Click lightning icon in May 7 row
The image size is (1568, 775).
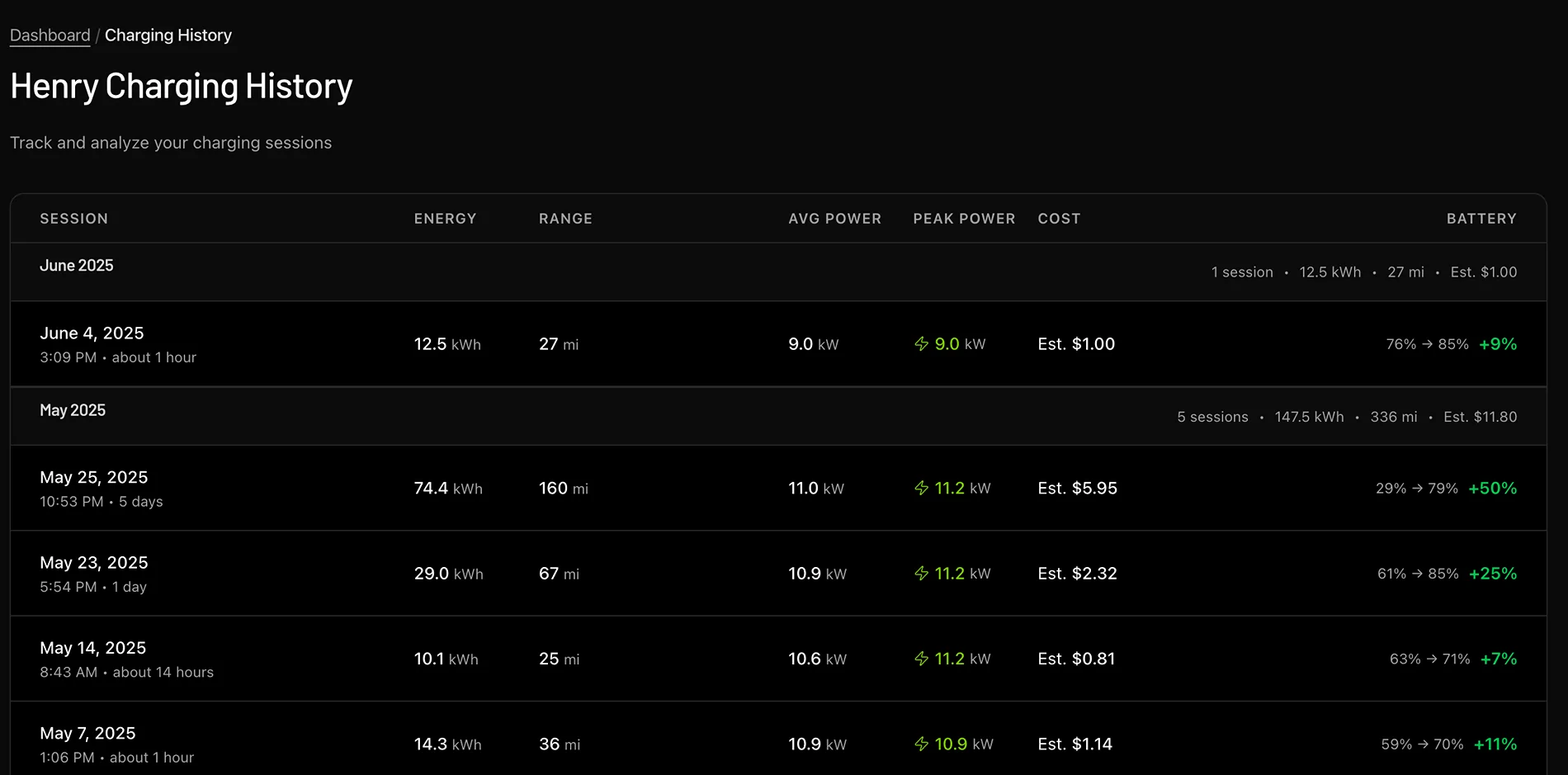pos(922,744)
